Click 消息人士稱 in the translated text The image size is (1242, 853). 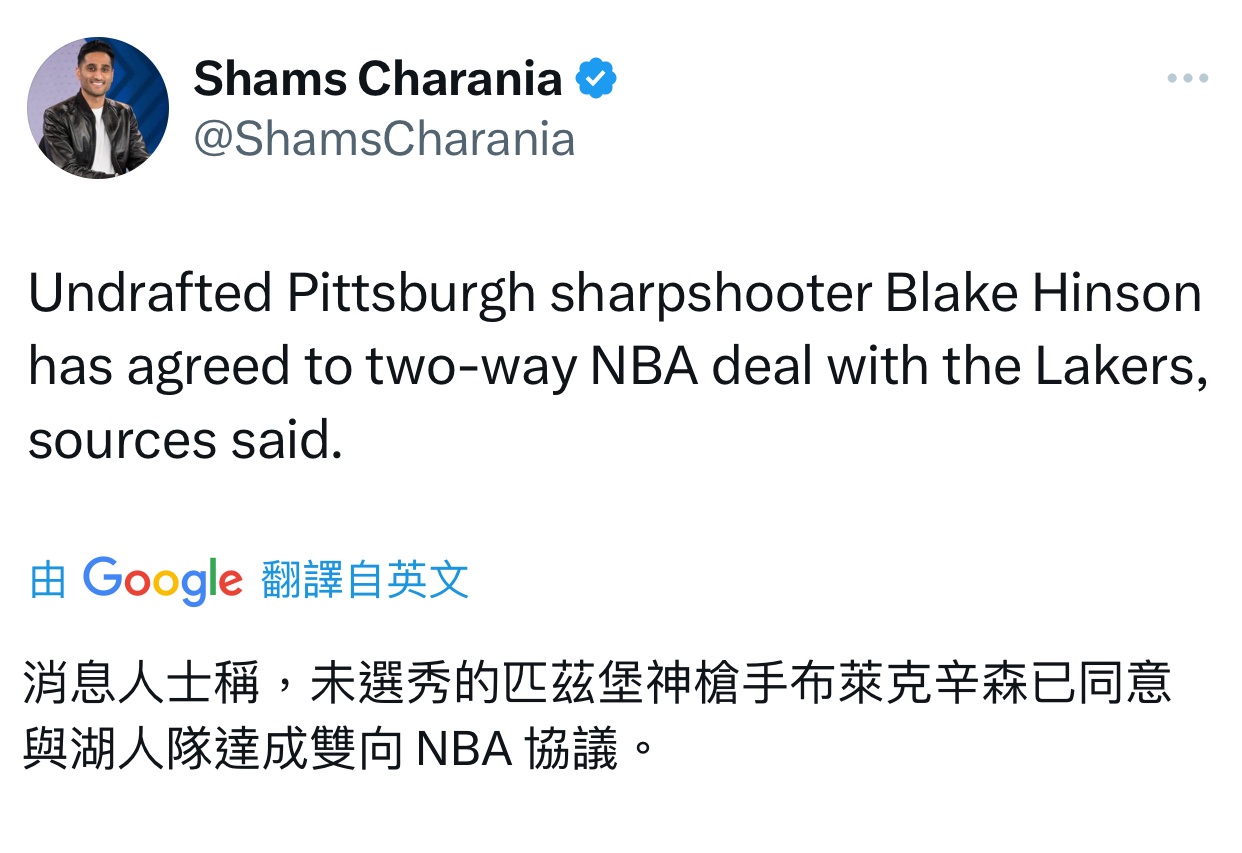pyautogui.click(x=140, y=685)
